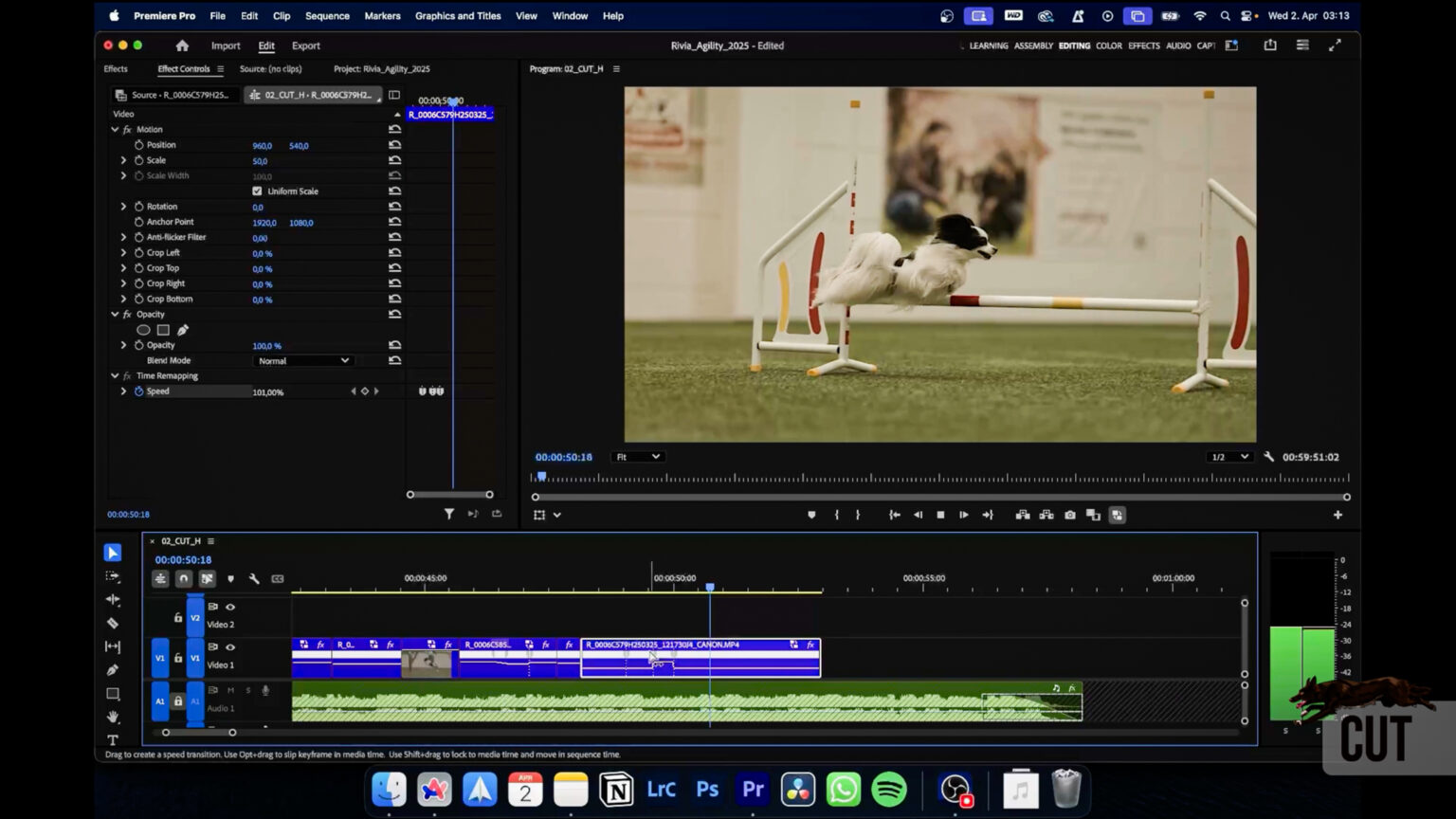This screenshot has width=1456, height=819.
Task: Toggle animation stopwatch for Opacity
Action: [x=139, y=345]
